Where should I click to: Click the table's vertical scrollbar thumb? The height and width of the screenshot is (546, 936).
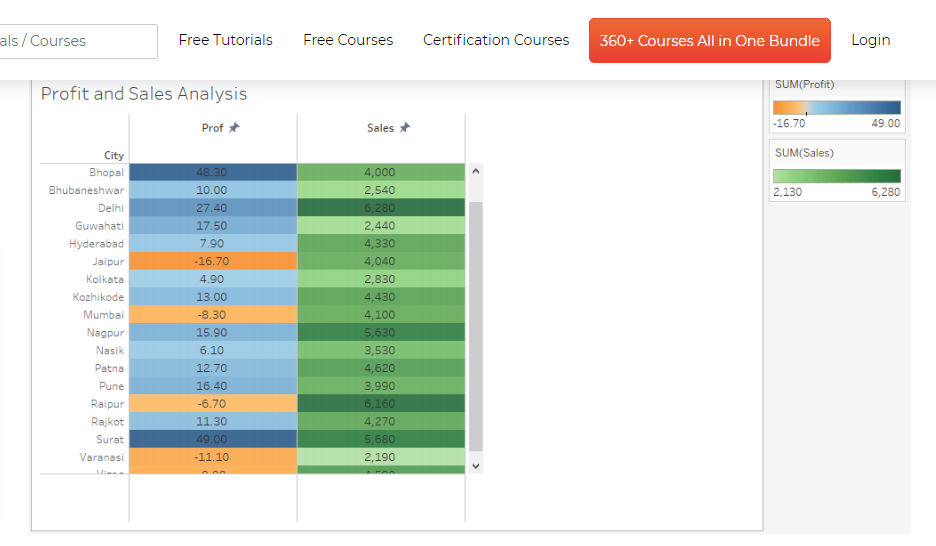point(476,326)
